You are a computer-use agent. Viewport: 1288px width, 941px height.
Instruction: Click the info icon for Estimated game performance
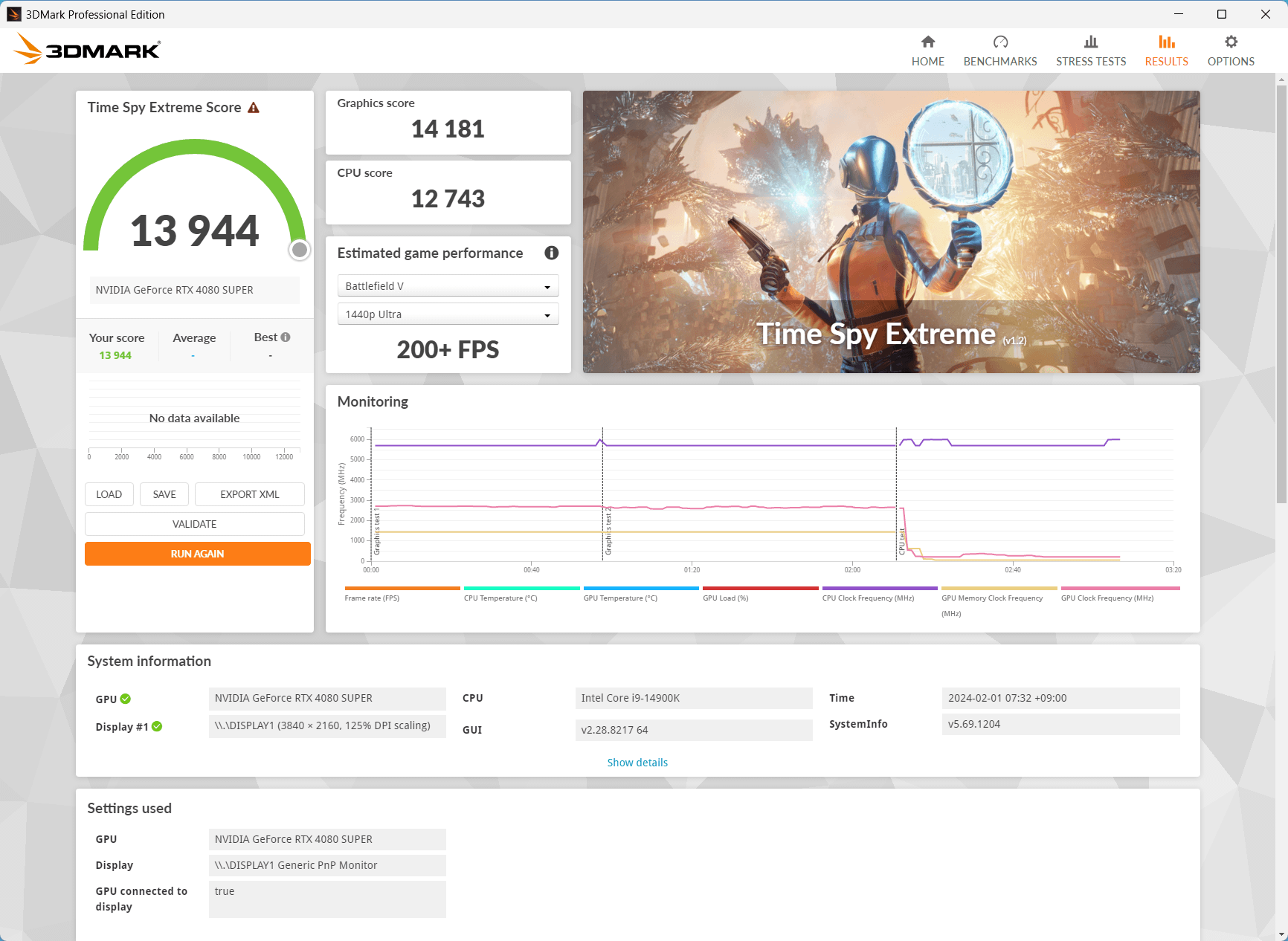pos(551,253)
